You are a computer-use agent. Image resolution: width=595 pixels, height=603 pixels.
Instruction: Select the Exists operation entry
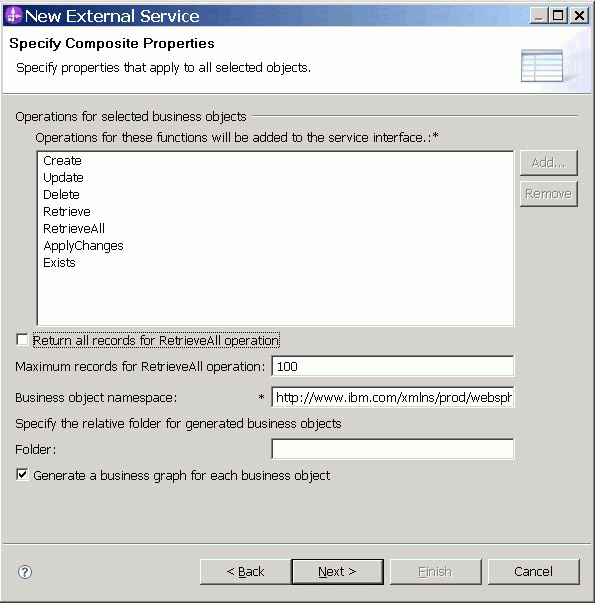pyautogui.click(x=59, y=262)
